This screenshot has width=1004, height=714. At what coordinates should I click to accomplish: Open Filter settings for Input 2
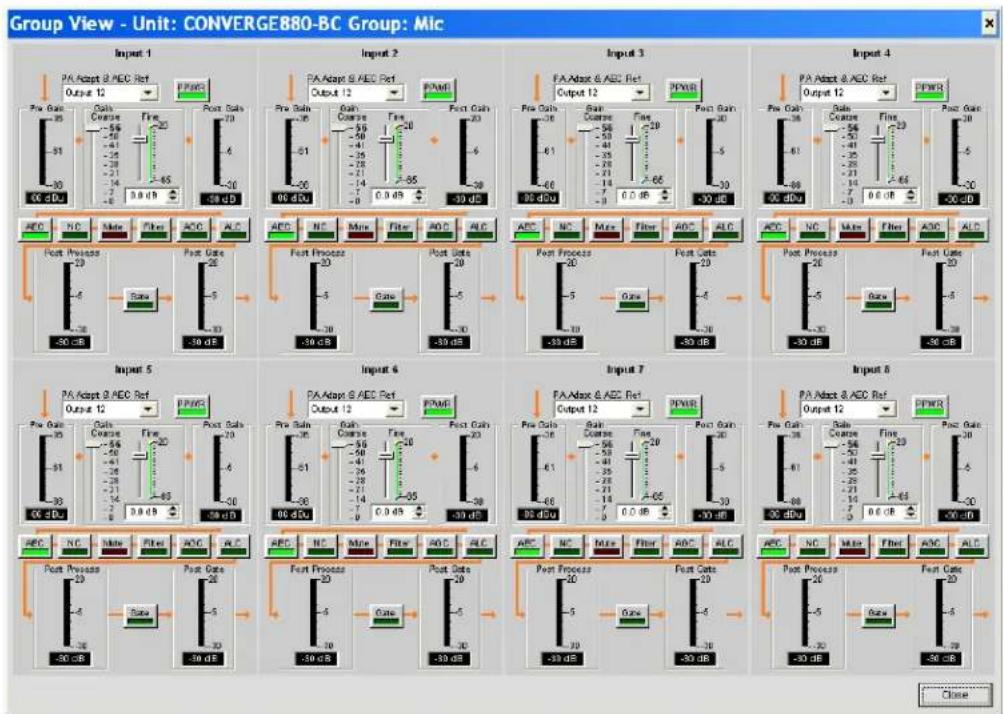click(400, 229)
